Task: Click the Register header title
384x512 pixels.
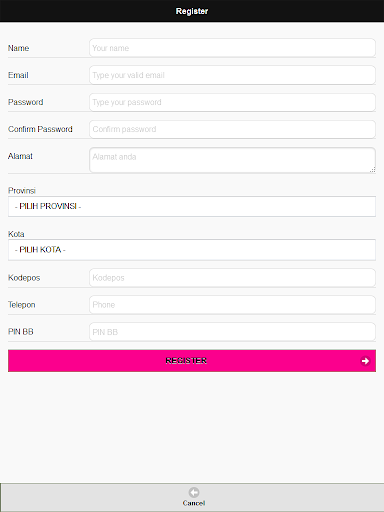Action: pyautogui.click(x=192, y=11)
